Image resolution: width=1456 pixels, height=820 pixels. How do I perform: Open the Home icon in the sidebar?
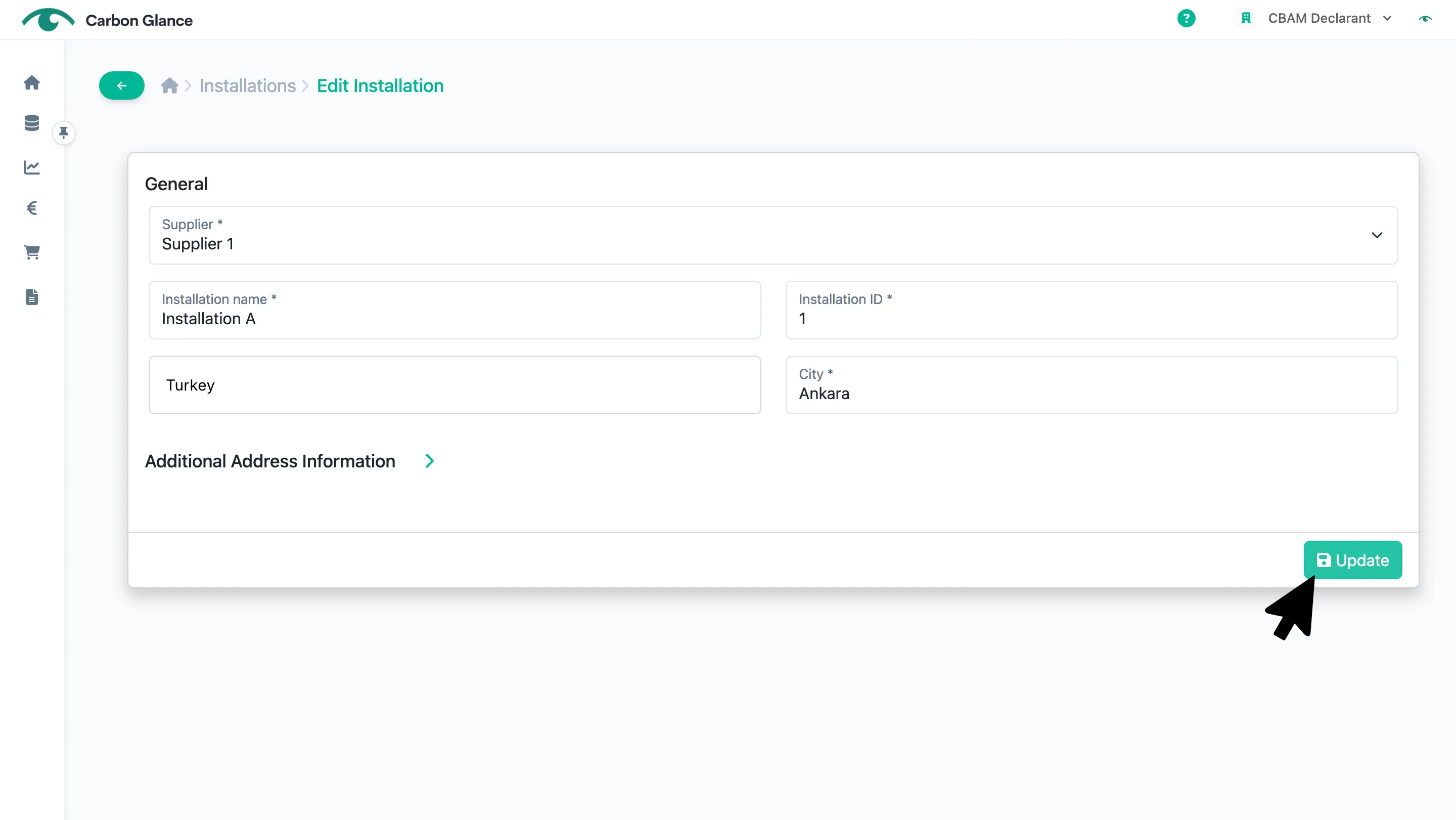pyautogui.click(x=32, y=82)
